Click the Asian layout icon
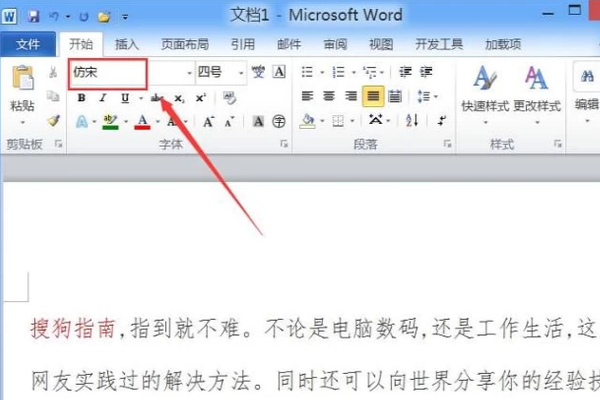The image size is (600, 400). pos(375,120)
